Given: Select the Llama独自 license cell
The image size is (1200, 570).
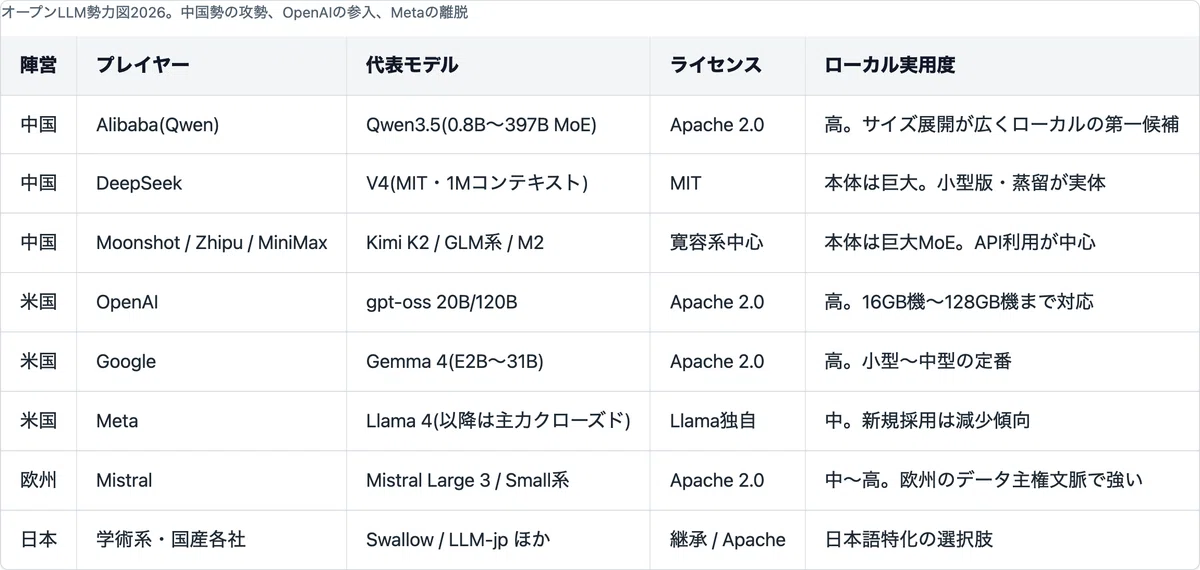Looking at the screenshot, I should point(728,421).
